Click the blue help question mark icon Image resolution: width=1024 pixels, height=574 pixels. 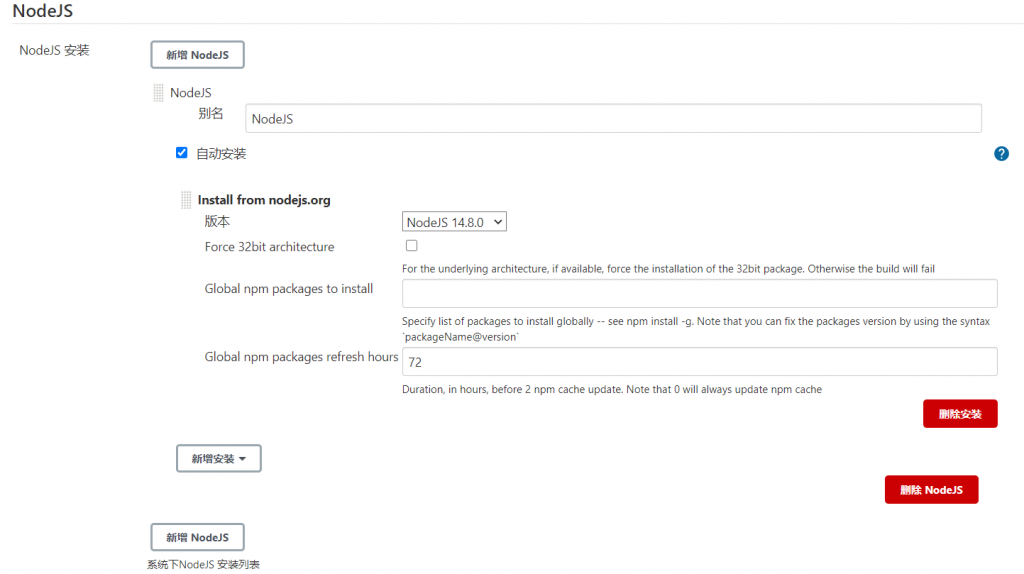pos(1001,154)
